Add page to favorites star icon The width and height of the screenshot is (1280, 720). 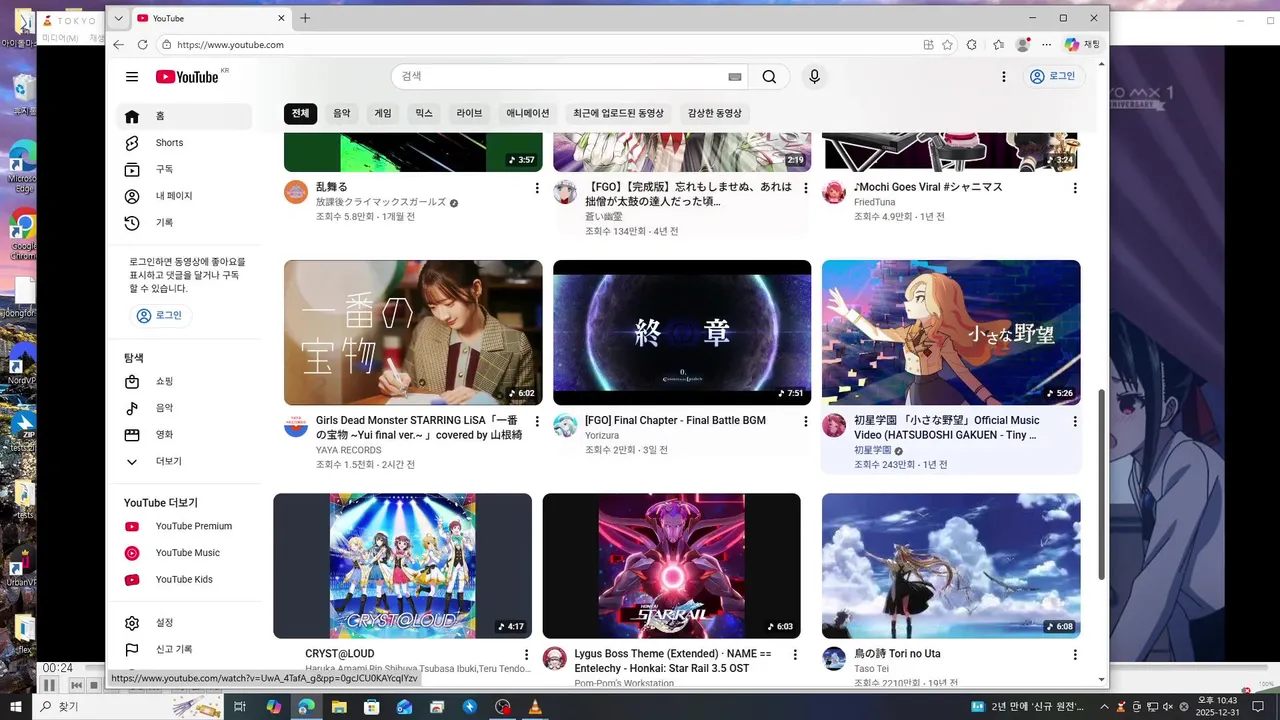pyautogui.click(x=947, y=45)
